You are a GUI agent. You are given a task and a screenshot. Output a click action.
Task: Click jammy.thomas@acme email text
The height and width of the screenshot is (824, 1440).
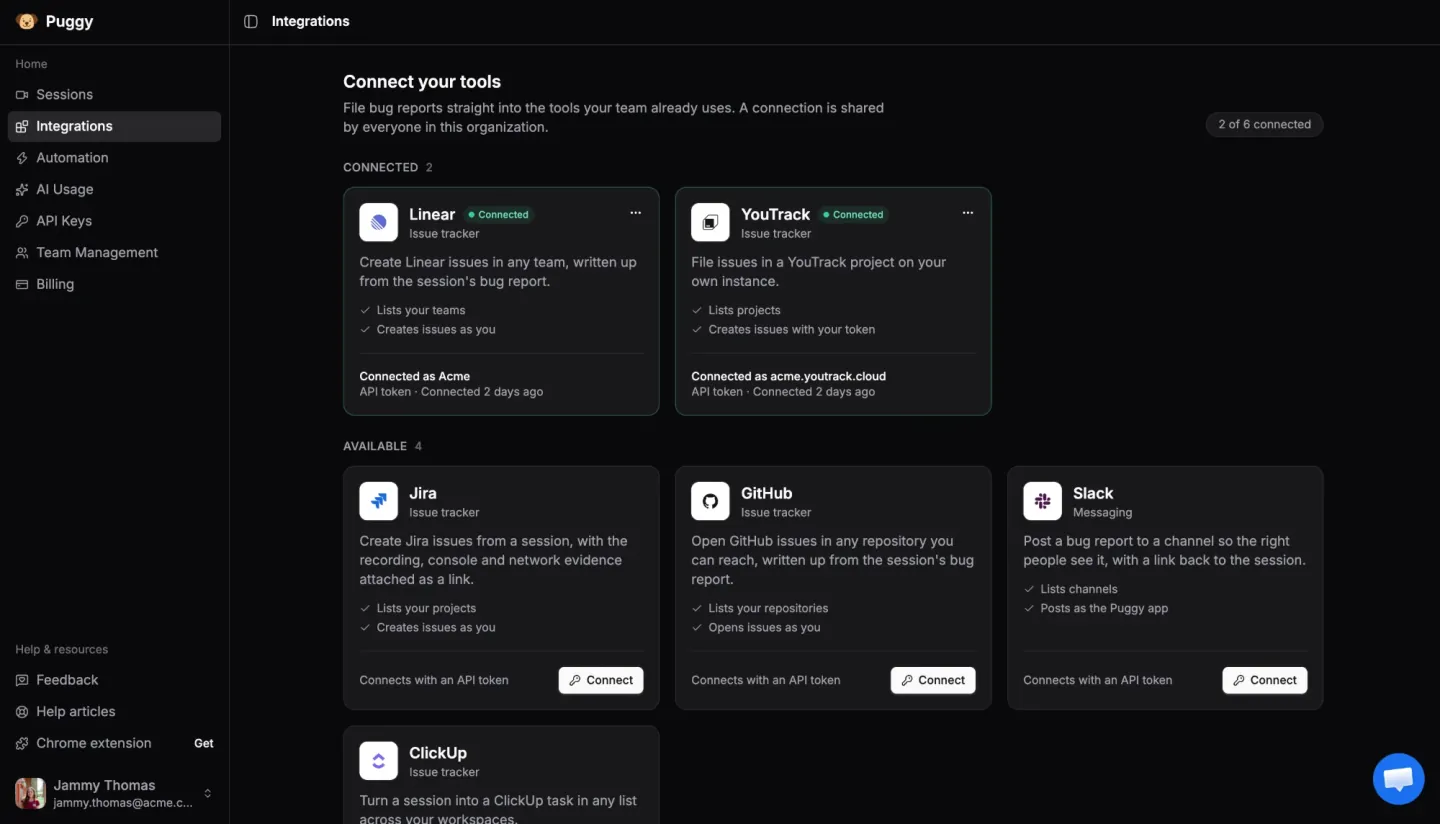coord(123,803)
